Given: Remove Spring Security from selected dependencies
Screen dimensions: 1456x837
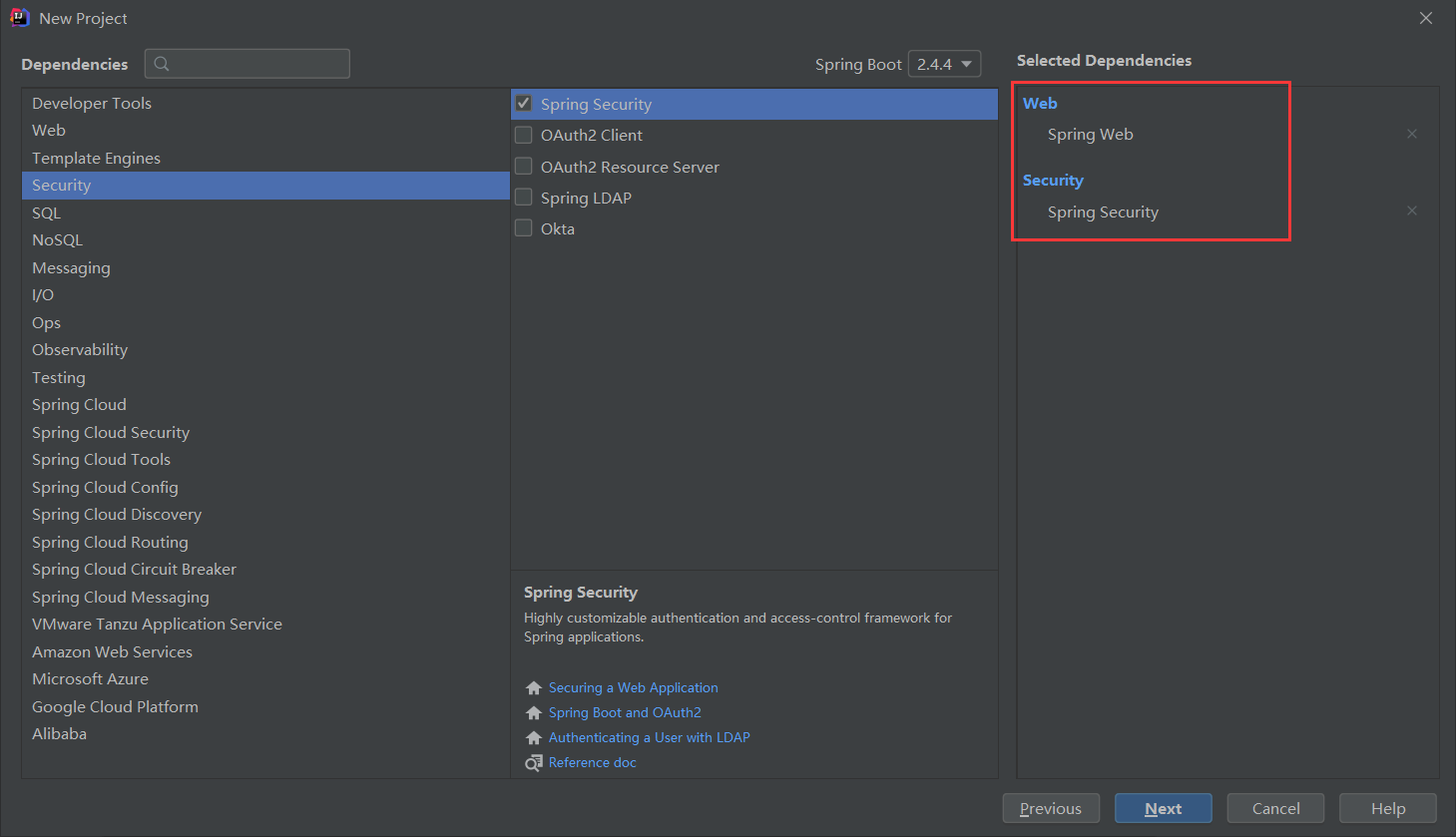Looking at the screenshot, I should pos(1411,210).
